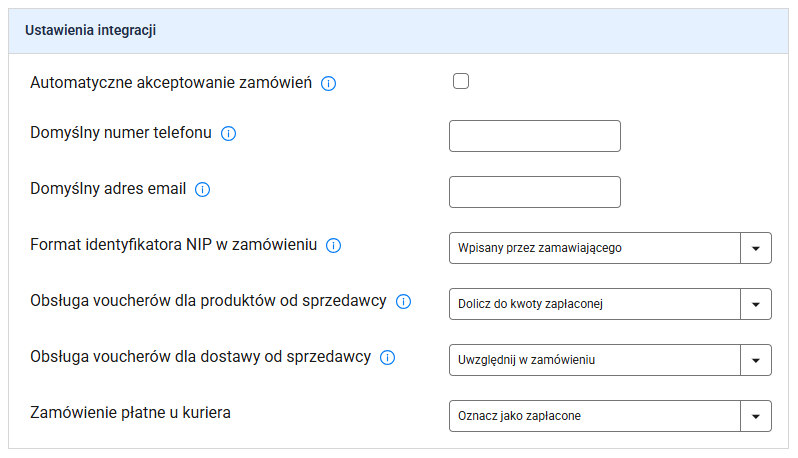Click info icon for vouchers dla dostawy

388,357
